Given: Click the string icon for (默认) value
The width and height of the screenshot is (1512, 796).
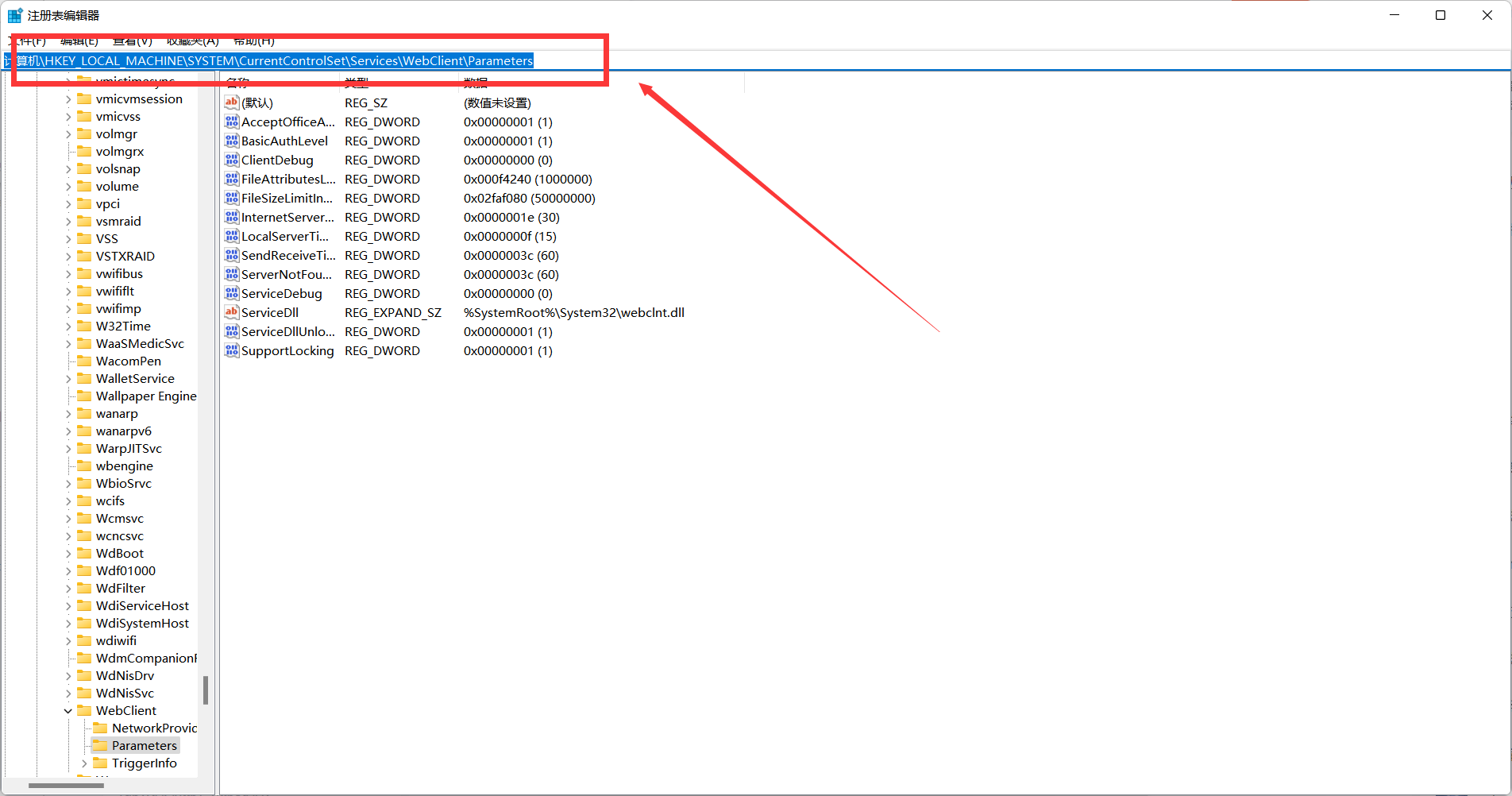Looking at the screenshot, I should tap(232, 102).
